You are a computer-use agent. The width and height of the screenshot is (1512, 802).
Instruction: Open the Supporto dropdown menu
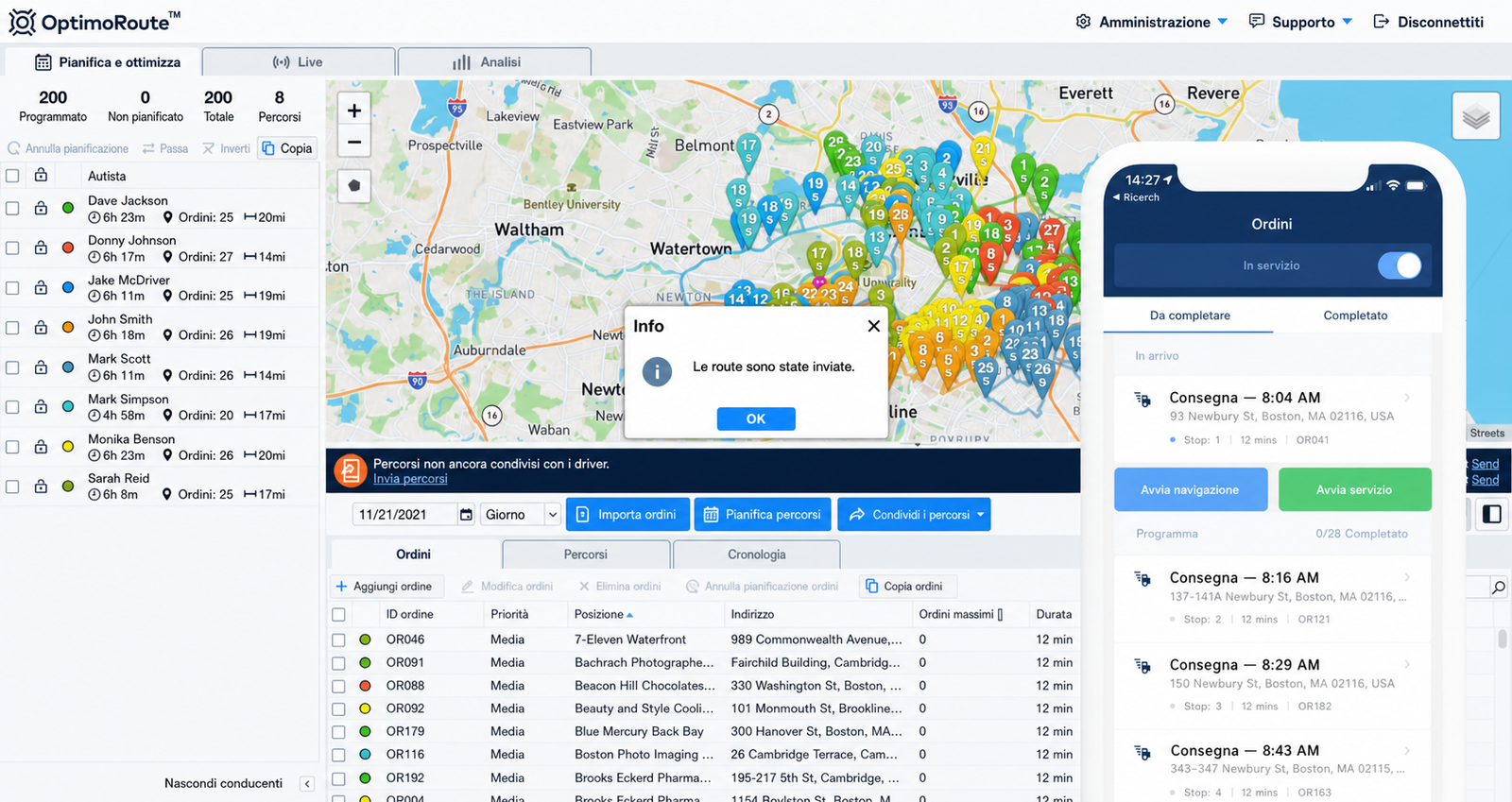pyautogui.click(x=1300, y=22)
